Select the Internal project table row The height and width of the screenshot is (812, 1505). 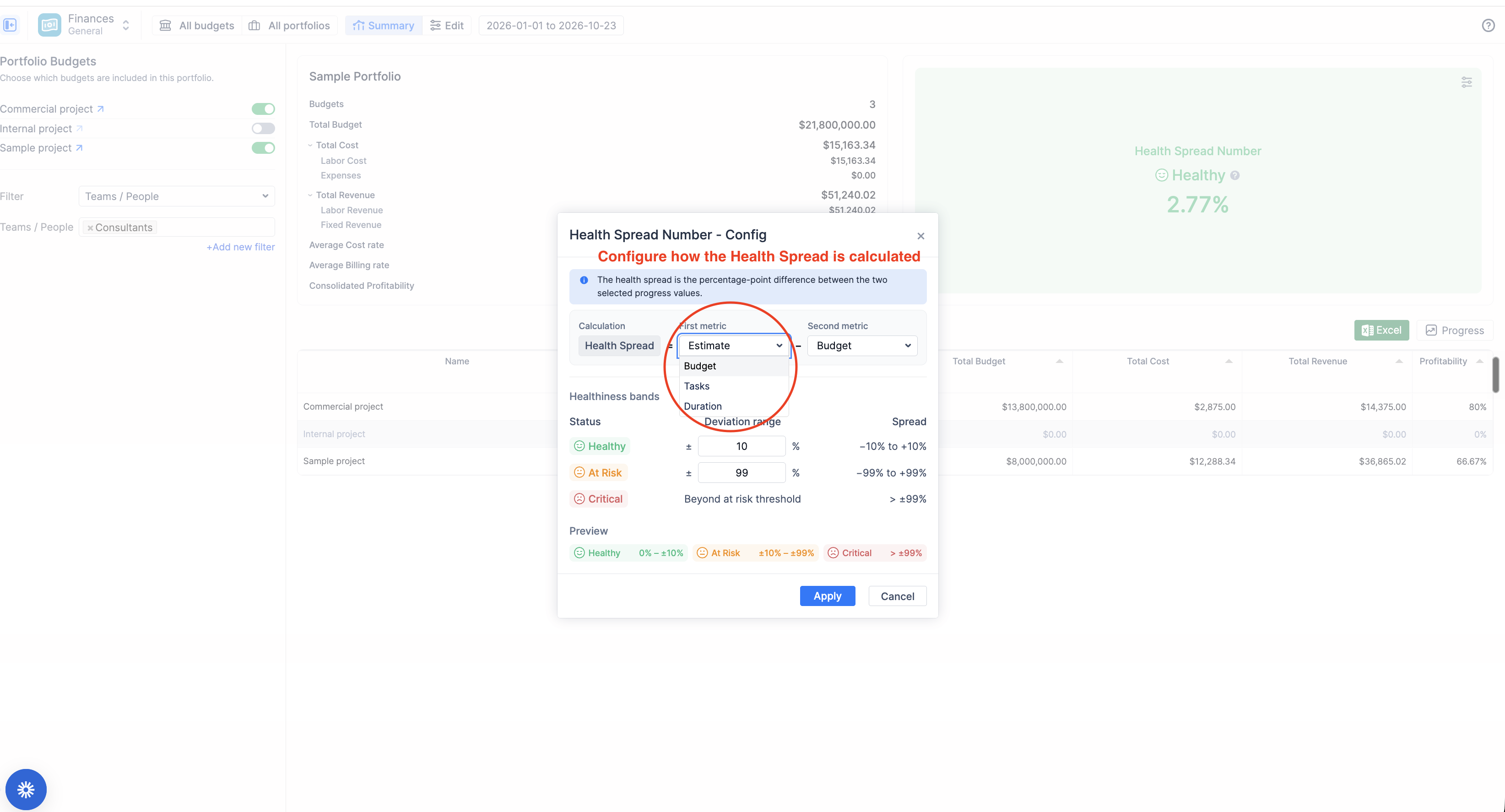895,434
